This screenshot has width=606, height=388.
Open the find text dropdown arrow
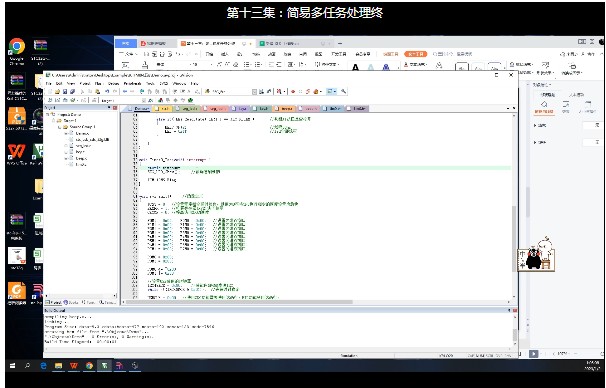click(x=255, y=92)
